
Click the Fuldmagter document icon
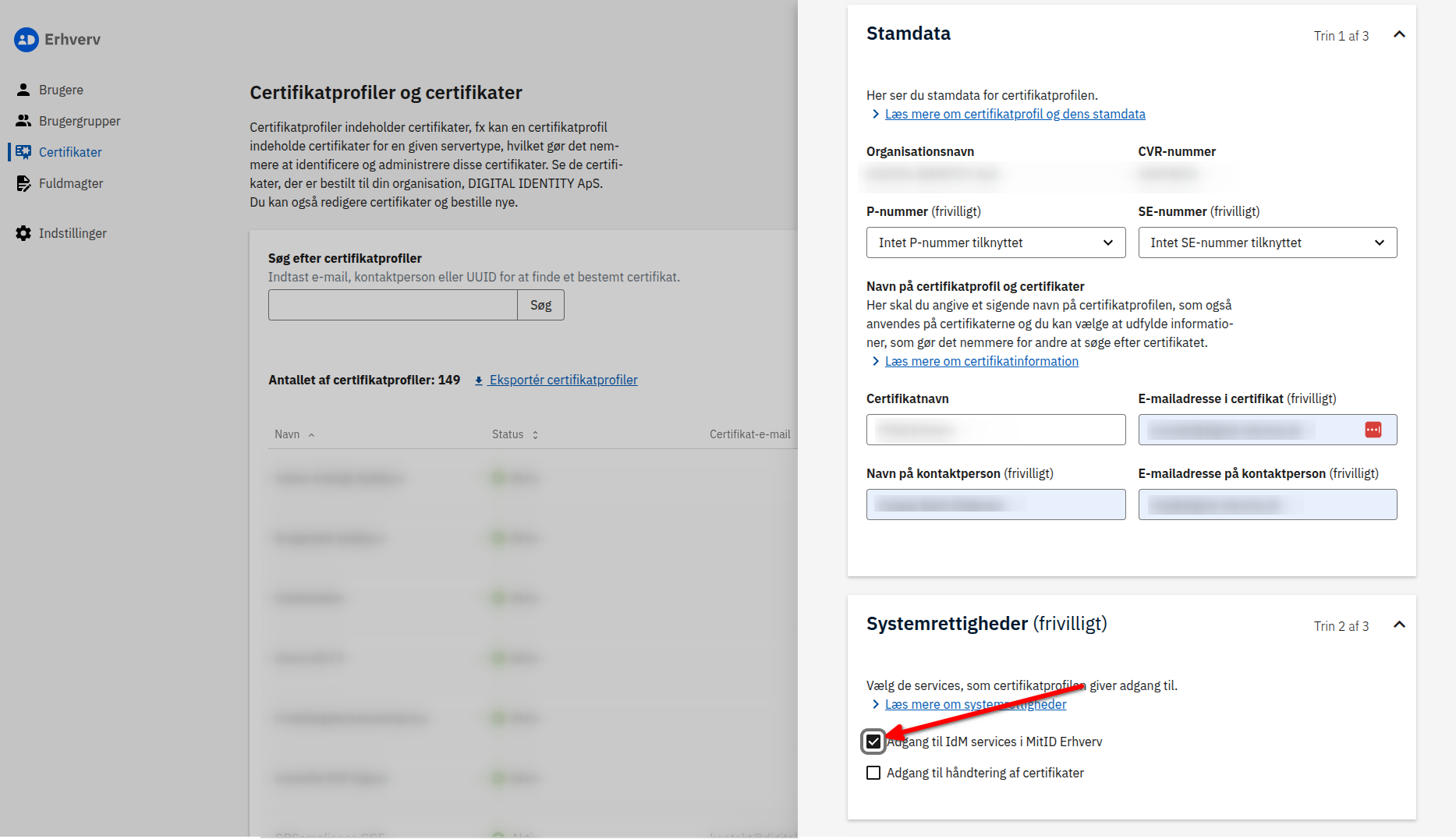pyautogui.click(x=23, y=183)
